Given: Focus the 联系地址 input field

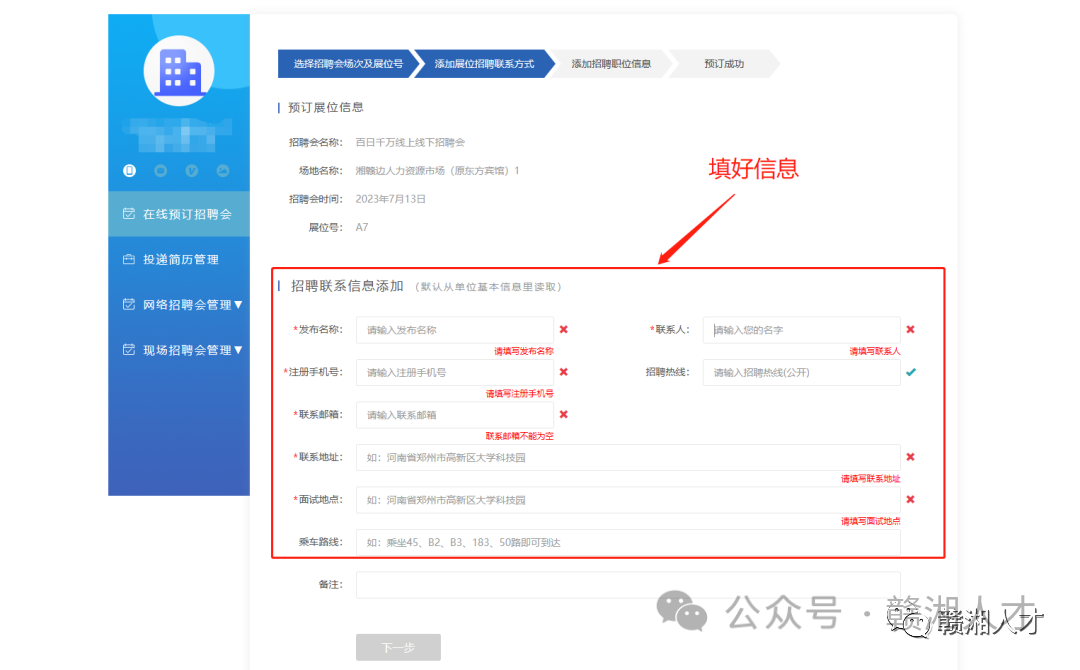Looking at the screenshot, I should pyautogui.click(x=628, y=457).
